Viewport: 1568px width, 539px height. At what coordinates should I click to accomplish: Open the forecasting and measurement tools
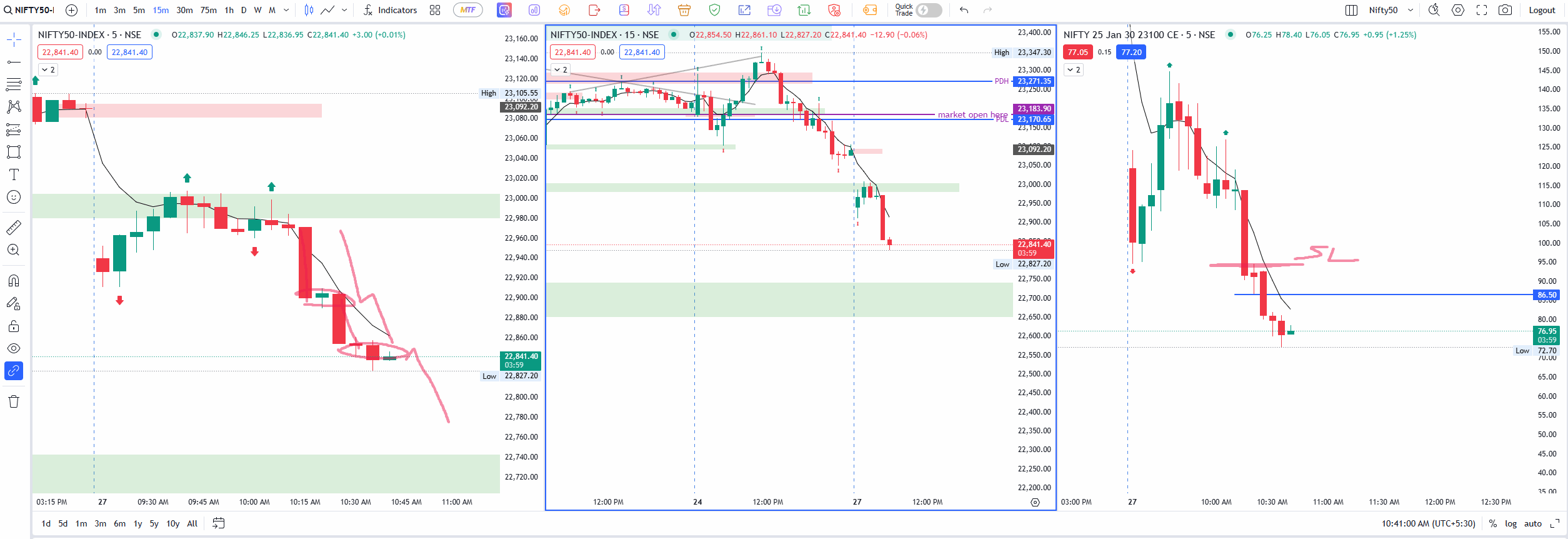pyautogui.click(x=14, y=129)
